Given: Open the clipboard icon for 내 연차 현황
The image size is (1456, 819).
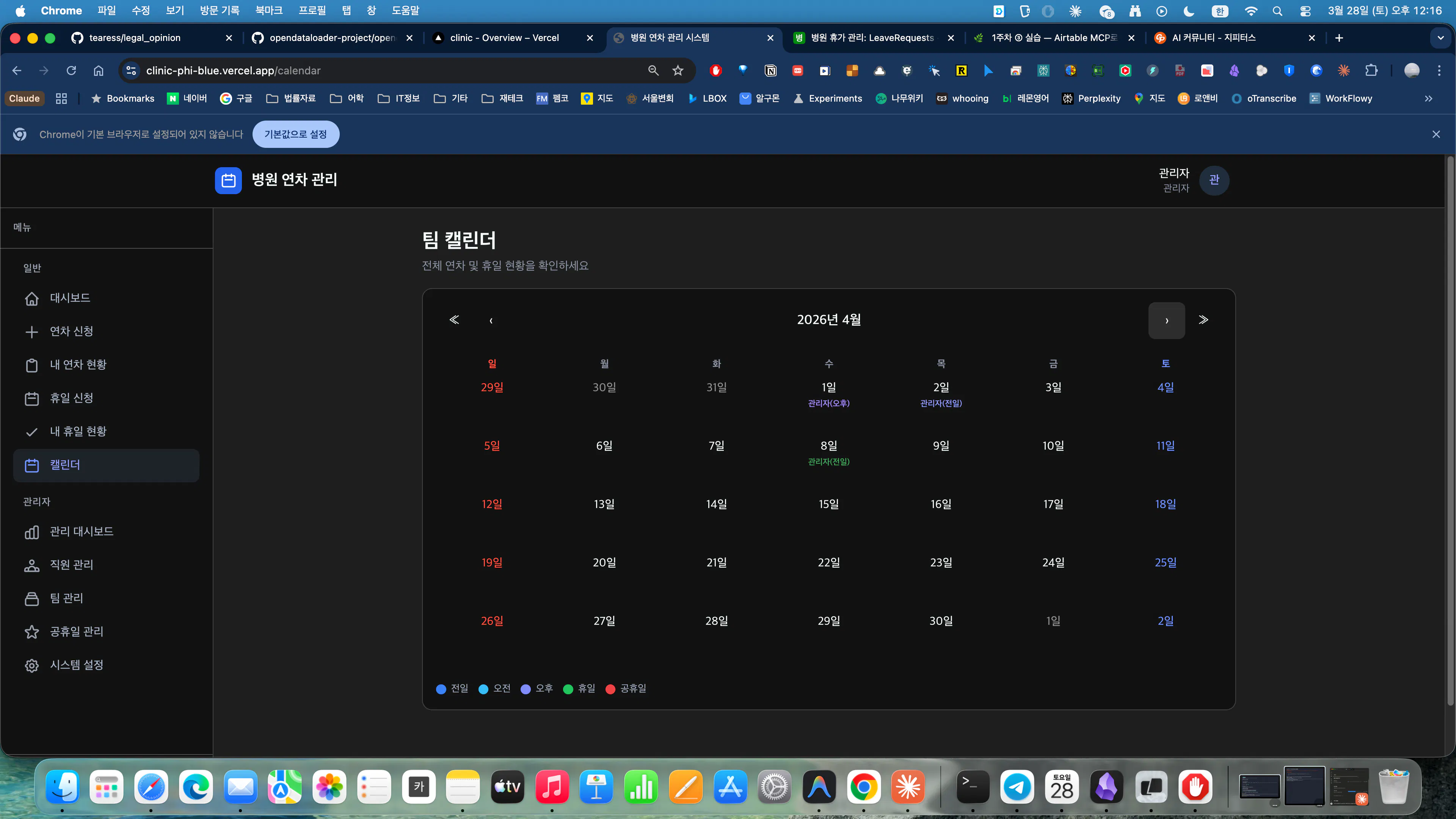Looking at the screenshot, I should (31, 365).
